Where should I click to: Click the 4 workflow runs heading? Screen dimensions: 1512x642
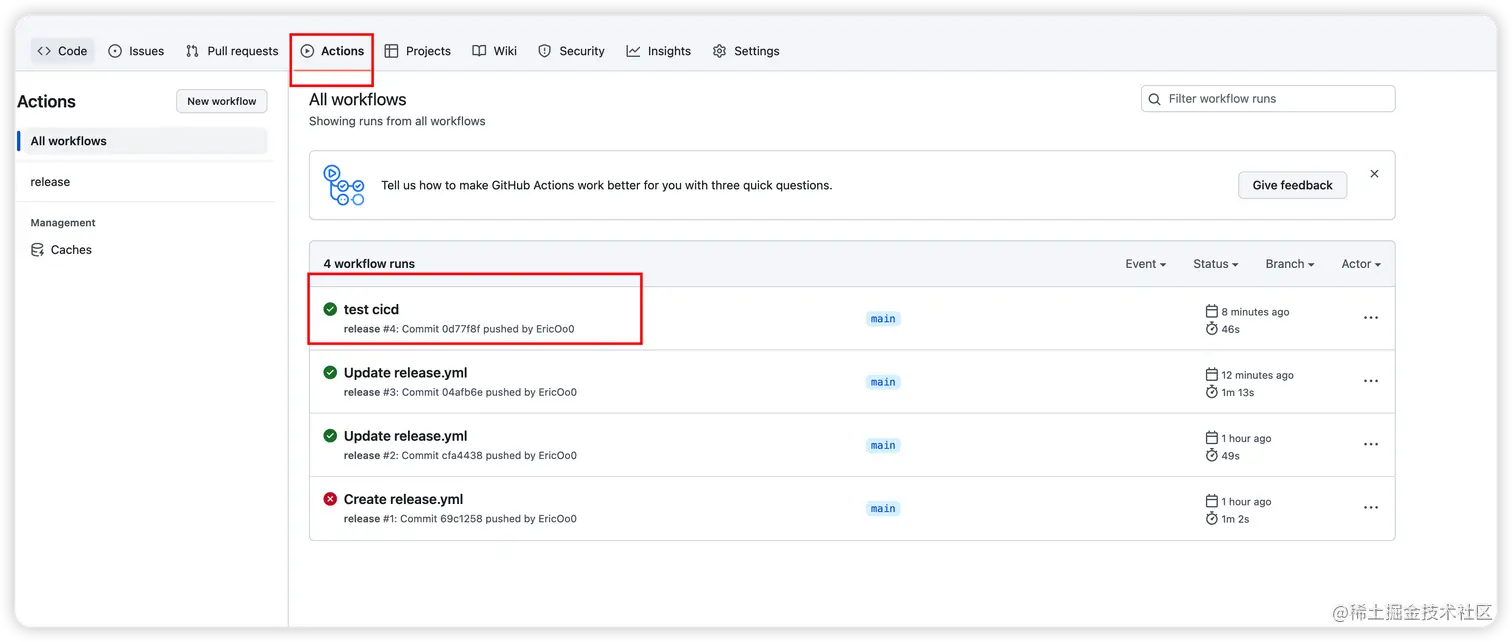369,264
